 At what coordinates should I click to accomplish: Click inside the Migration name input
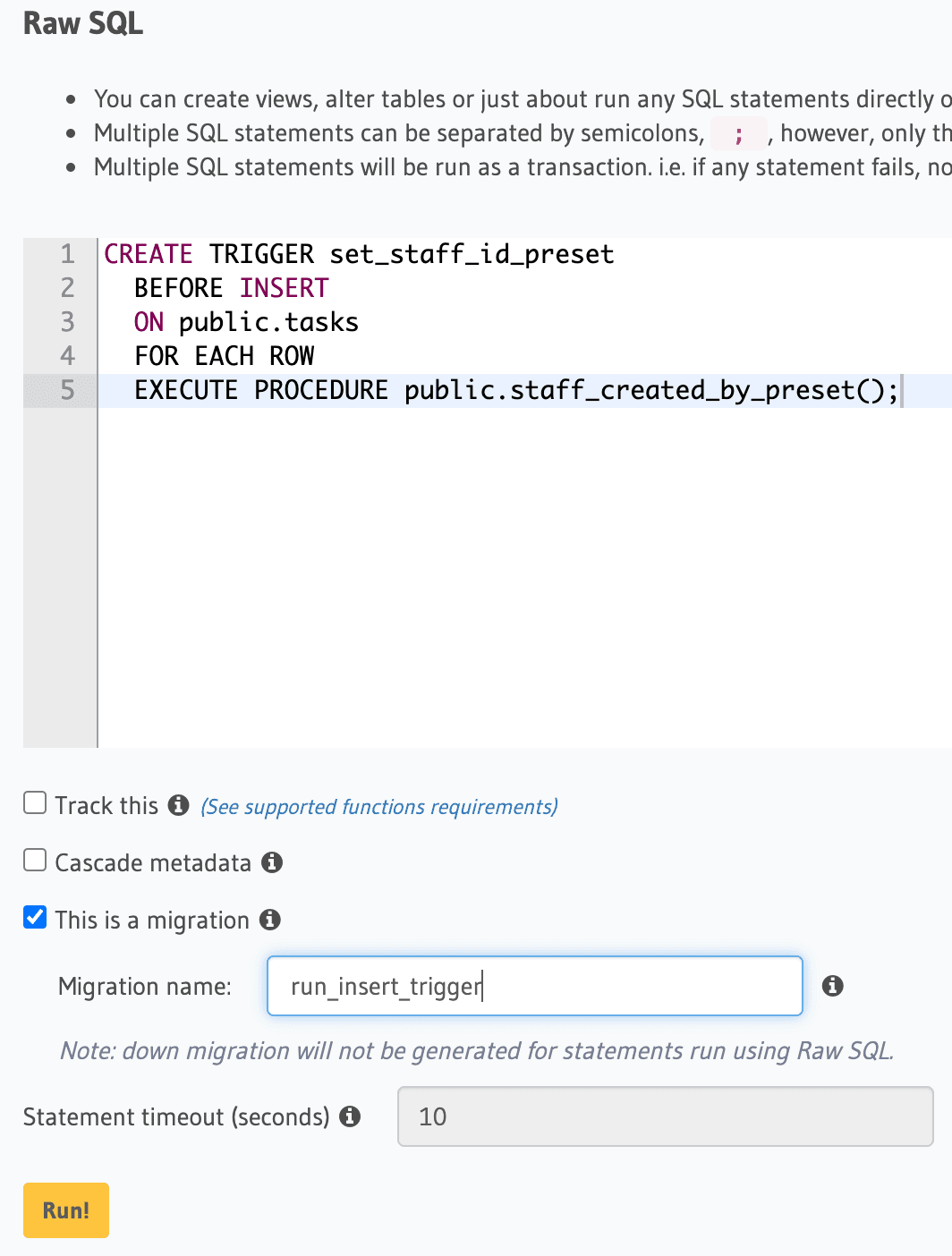point(534,986)
